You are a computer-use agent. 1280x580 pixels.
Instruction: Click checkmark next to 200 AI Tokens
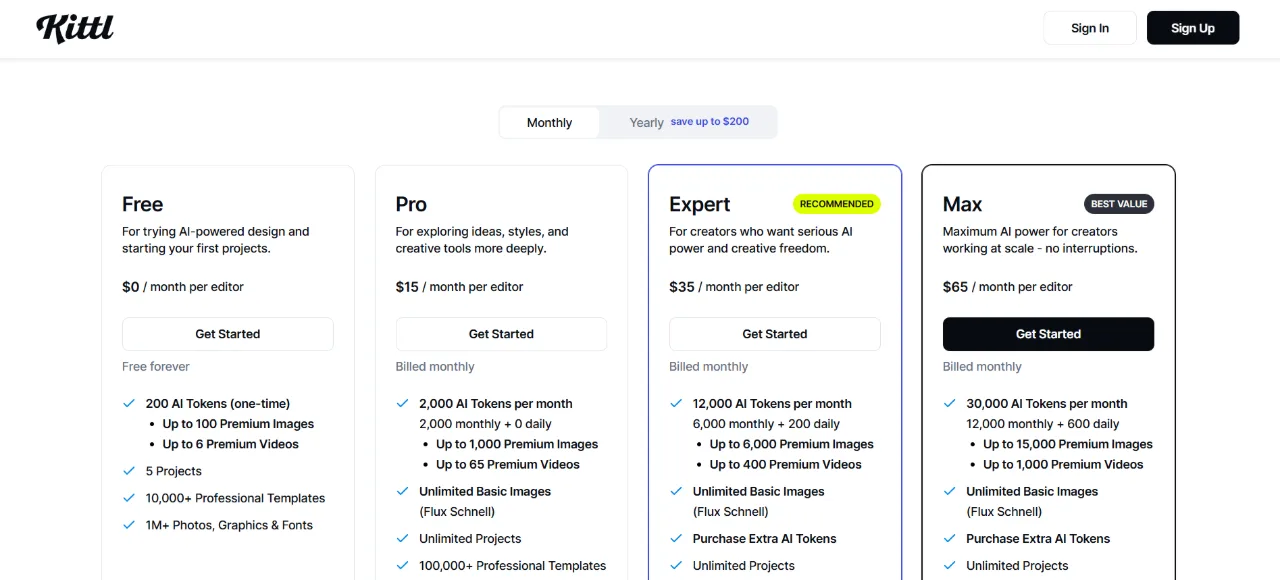point(129,403)
